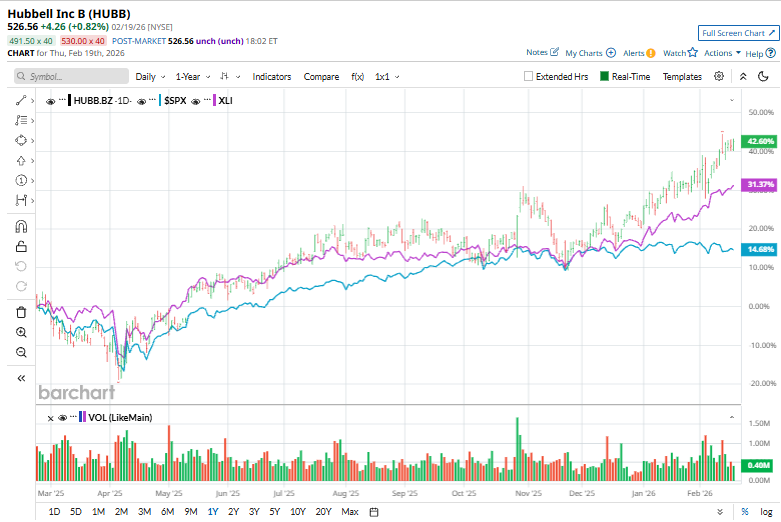Click the purple XLI color swatch
Screen dimensions: 781x522
[x=214, y=101]
